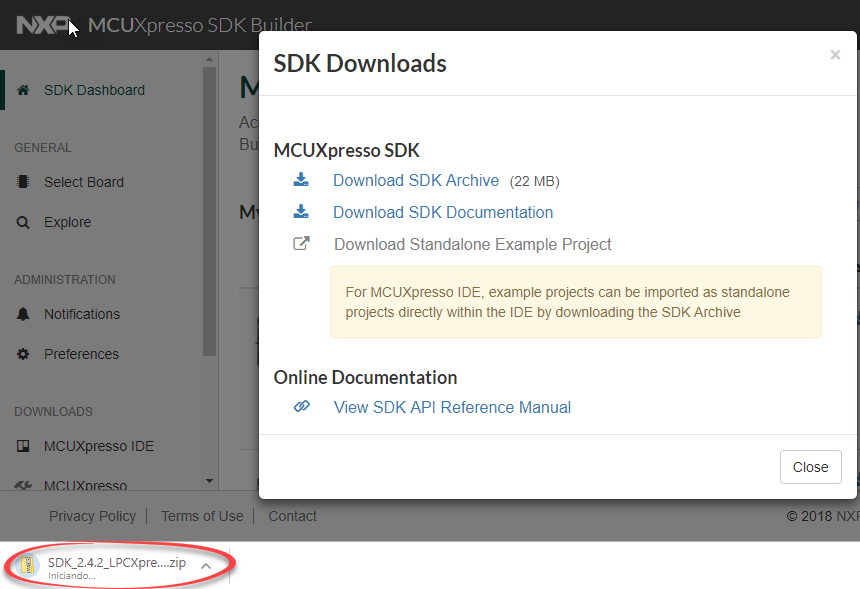Click the SDK Downloads dialog heading

[360, 64]
